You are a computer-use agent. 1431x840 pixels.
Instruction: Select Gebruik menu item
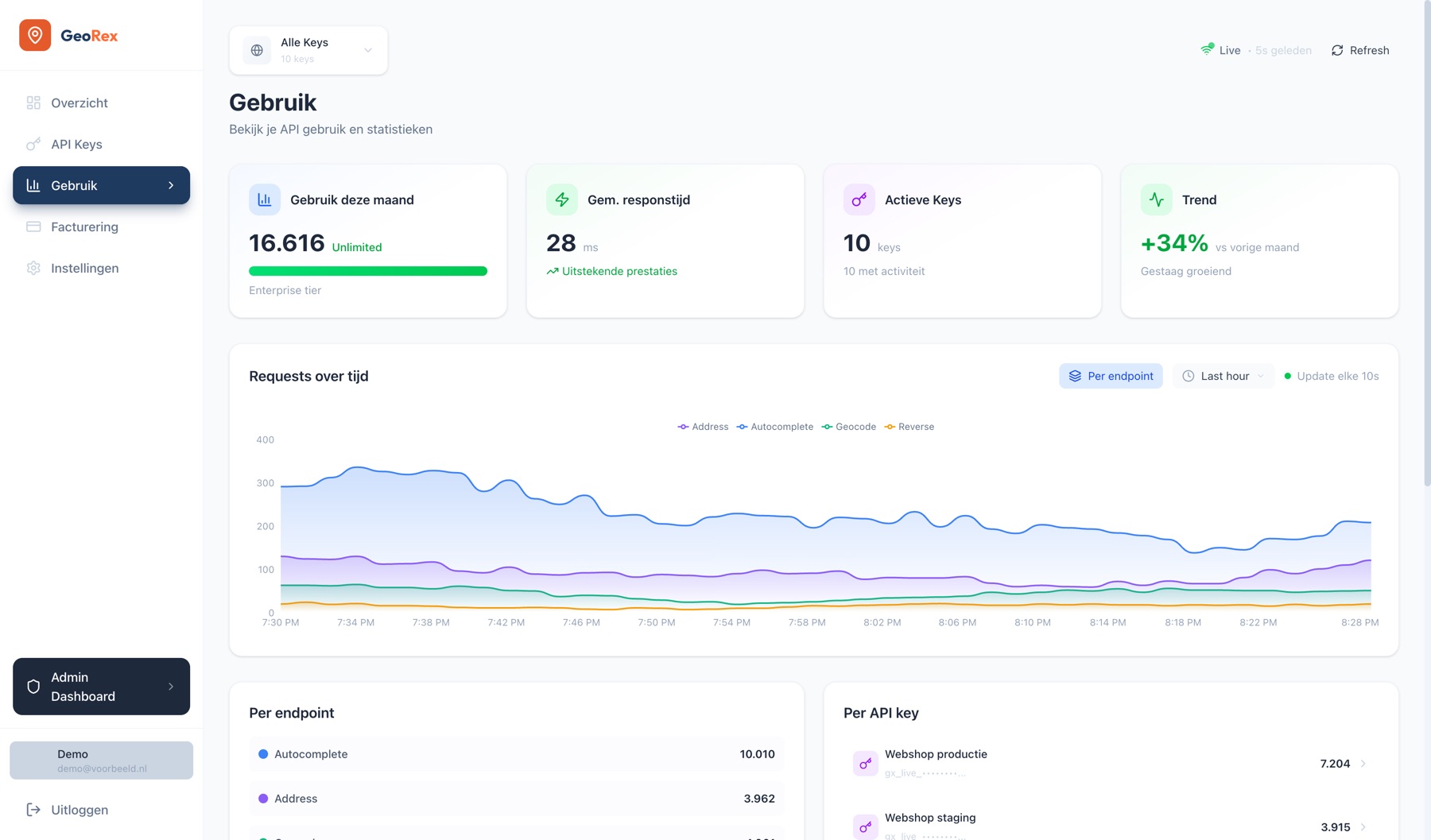tap(102, 185)
